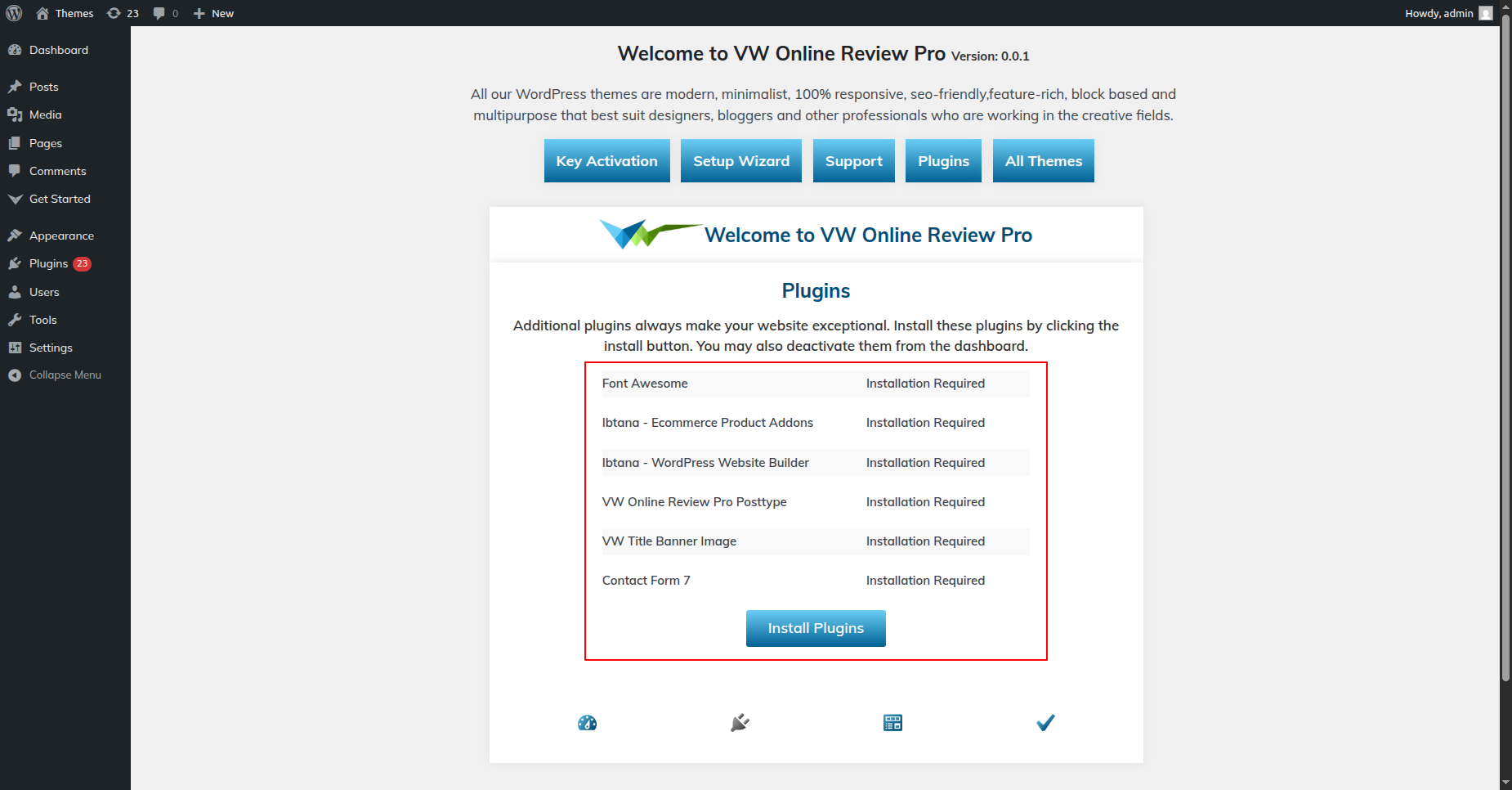
Task: Click the checkmark wizard step icon
Action: (1045, 723)
